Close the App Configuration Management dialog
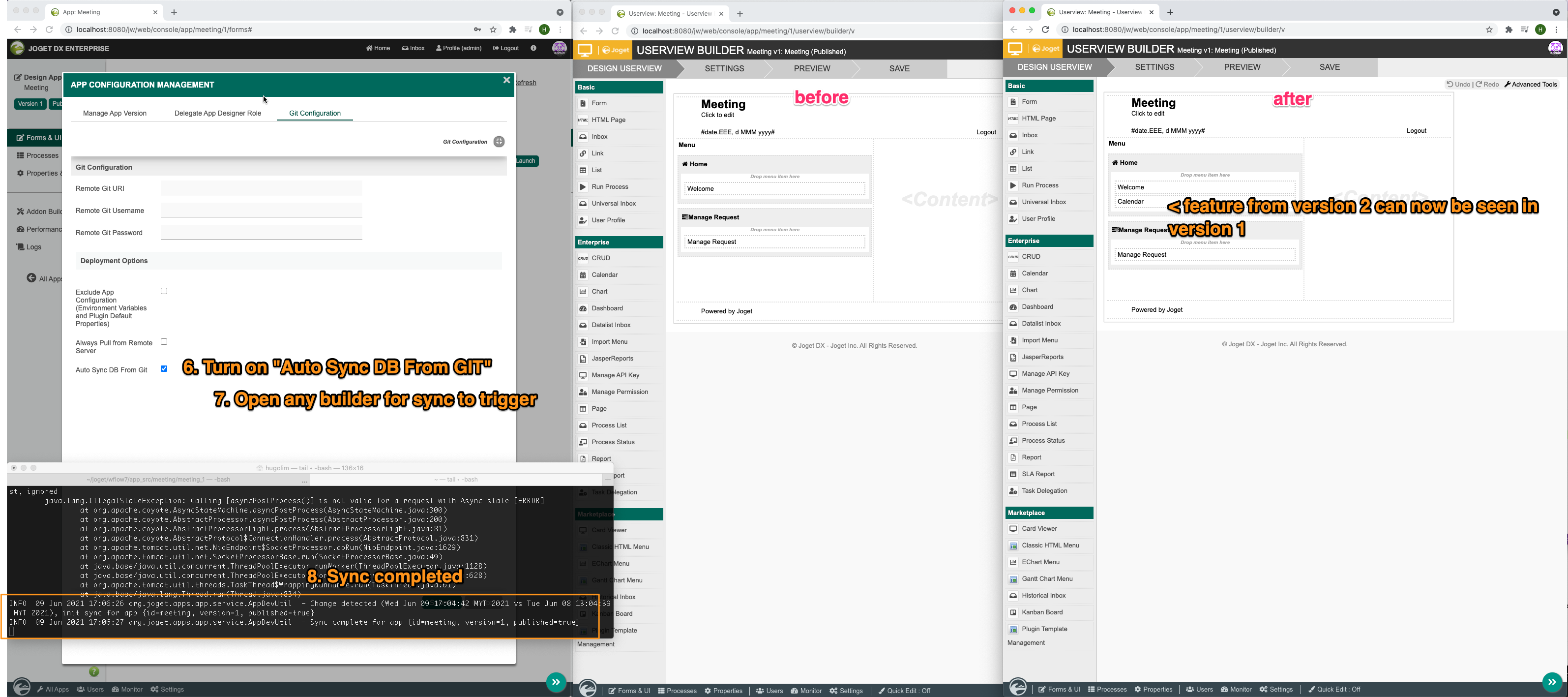This screenshot has height=697, width=1568. coord(506,80)
